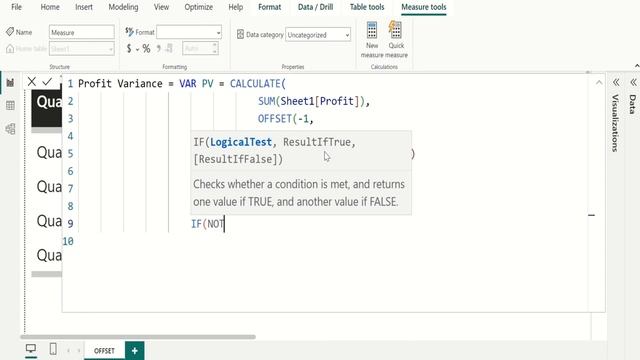Screen dimensions: 640x360
Task: Click the decimal places format icon
Action: [x=169, y=49]
